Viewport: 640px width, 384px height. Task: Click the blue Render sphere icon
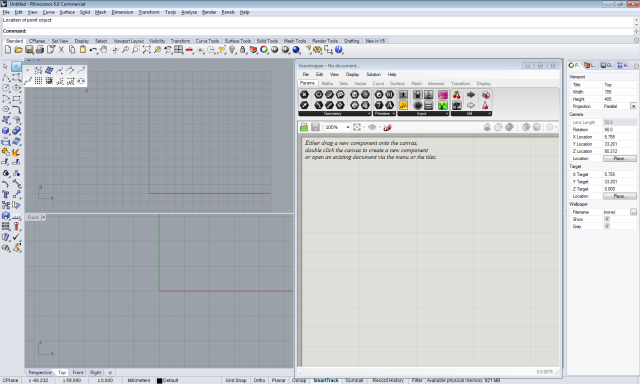pos(296,50)
